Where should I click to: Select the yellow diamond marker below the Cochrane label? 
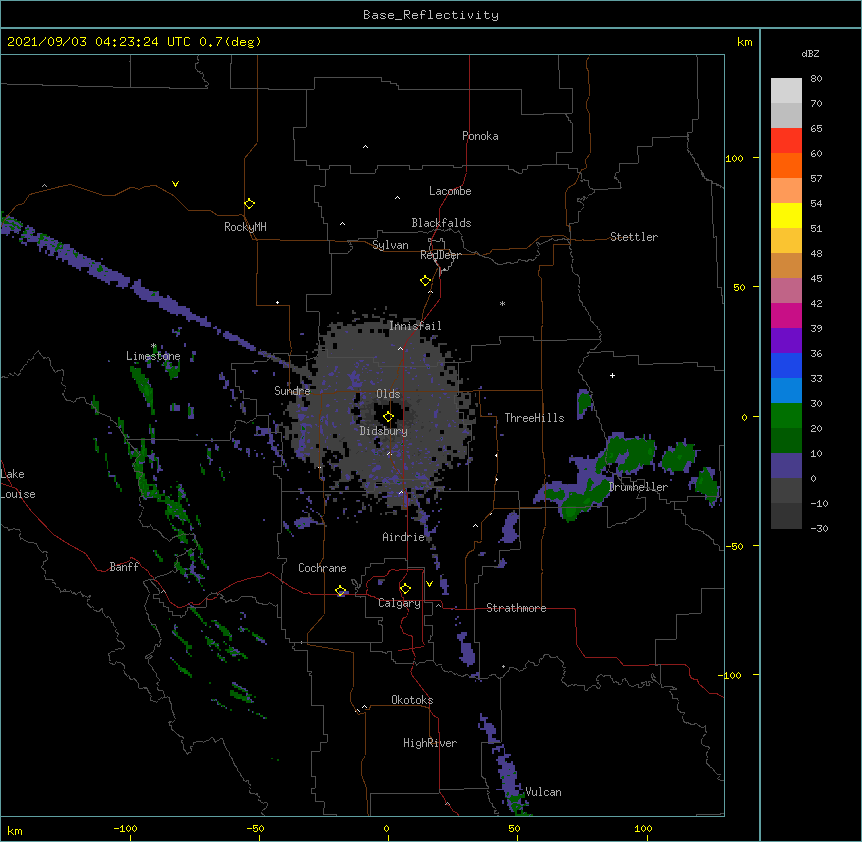(x=340, y=591)
